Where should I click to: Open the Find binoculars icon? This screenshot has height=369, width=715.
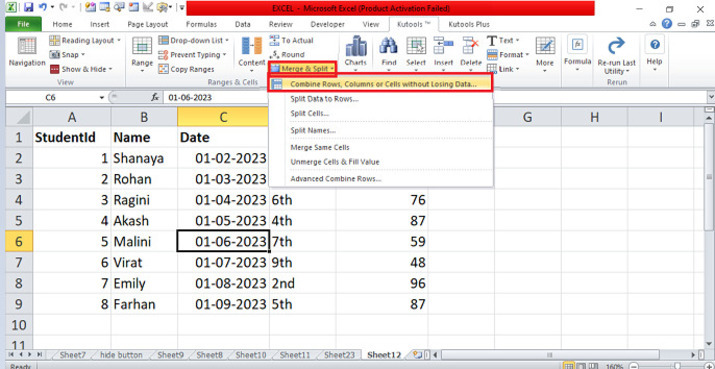click(389, 46)
